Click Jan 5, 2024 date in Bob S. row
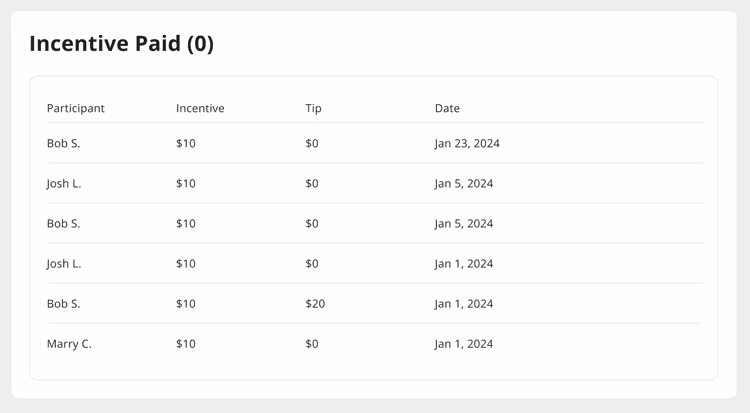Screen dimensions: 750x413 click(x=463, y=223)
